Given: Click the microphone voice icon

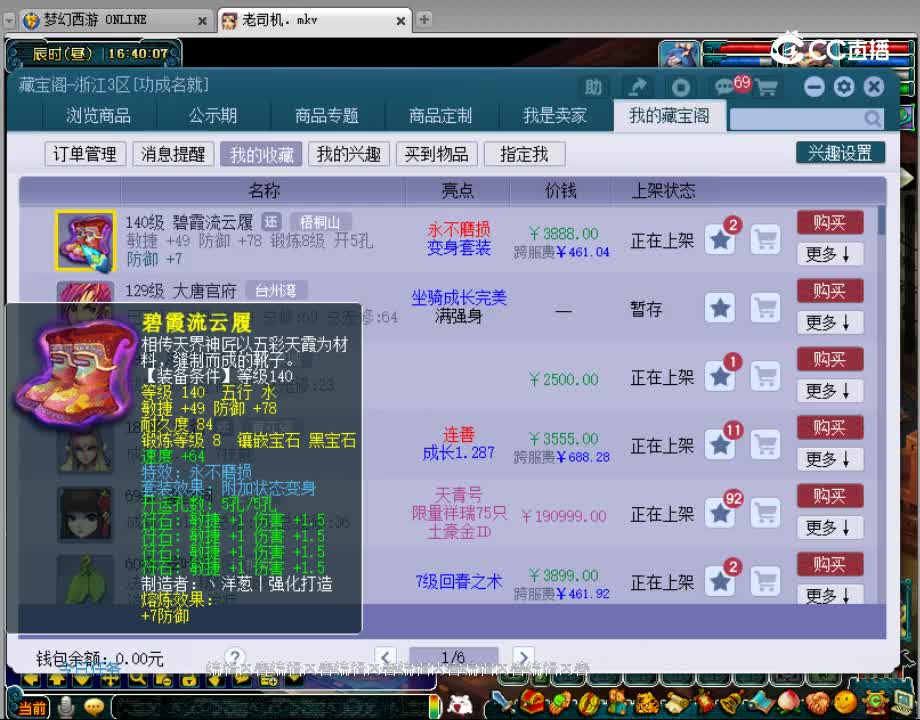Looking at the screenshot, I should click(66, 707).
